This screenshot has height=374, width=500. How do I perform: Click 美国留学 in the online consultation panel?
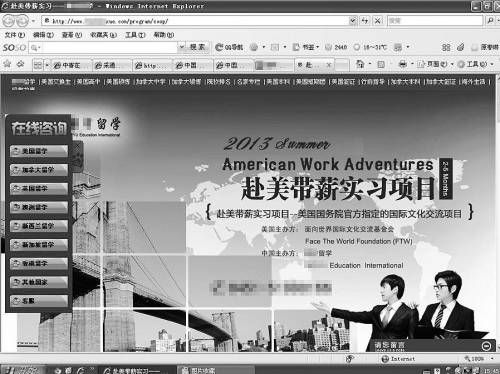pos(39,151)
